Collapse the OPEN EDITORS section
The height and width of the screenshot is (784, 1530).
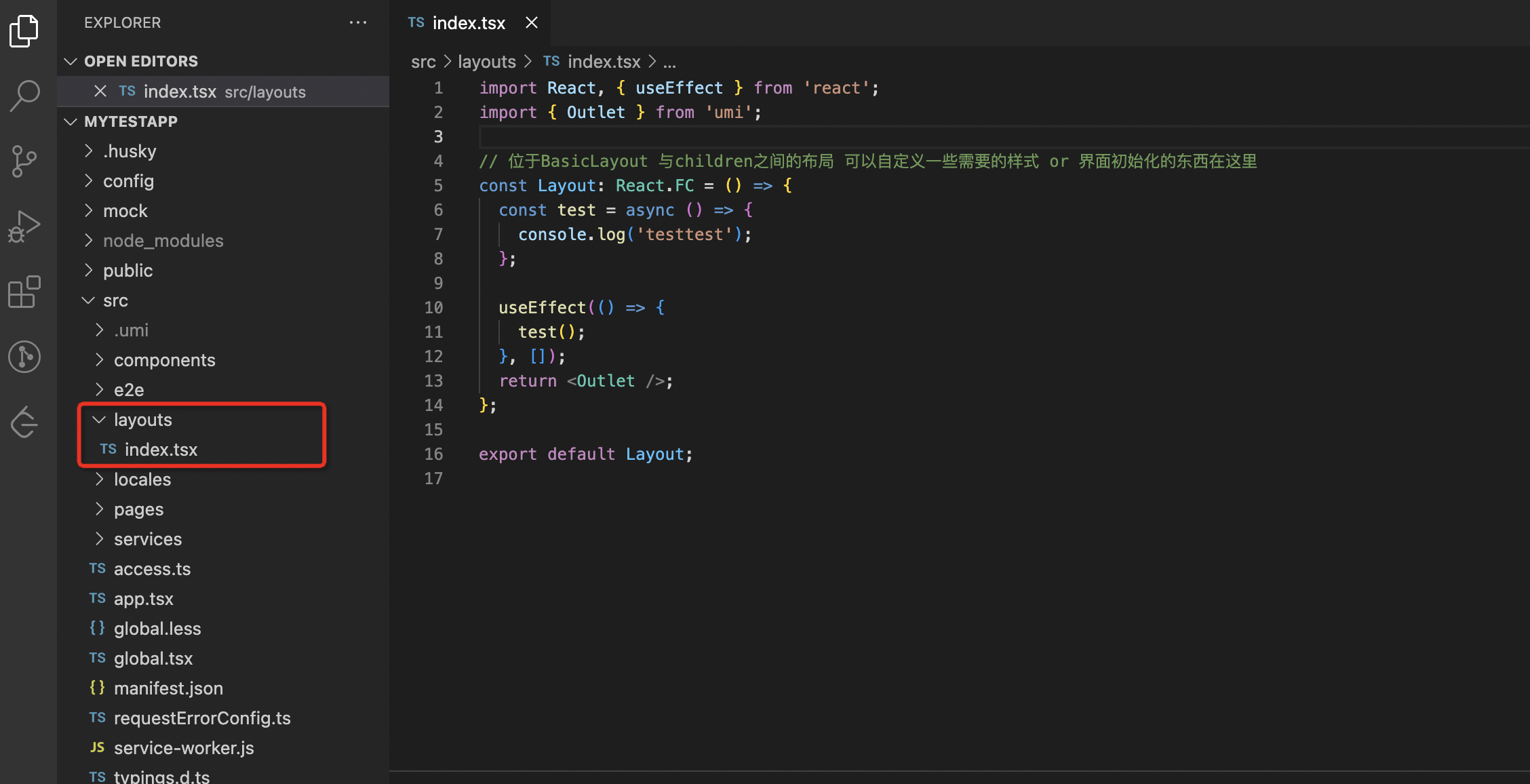(x=71, y=61)
